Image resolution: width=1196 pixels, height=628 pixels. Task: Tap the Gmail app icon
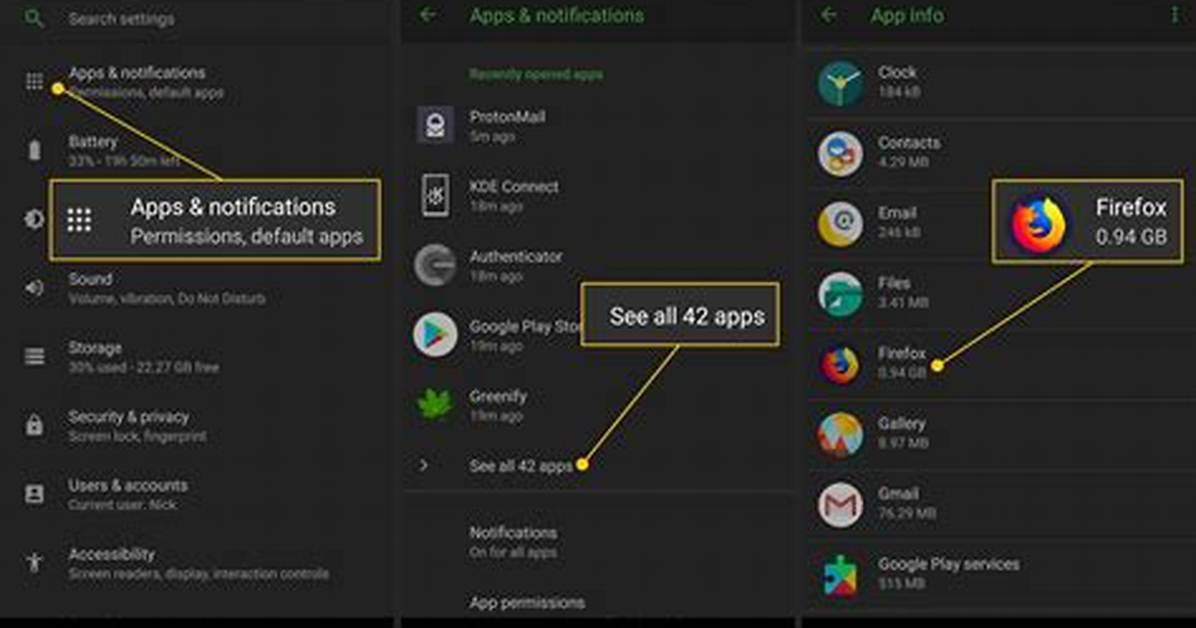(x=841, y=504)
